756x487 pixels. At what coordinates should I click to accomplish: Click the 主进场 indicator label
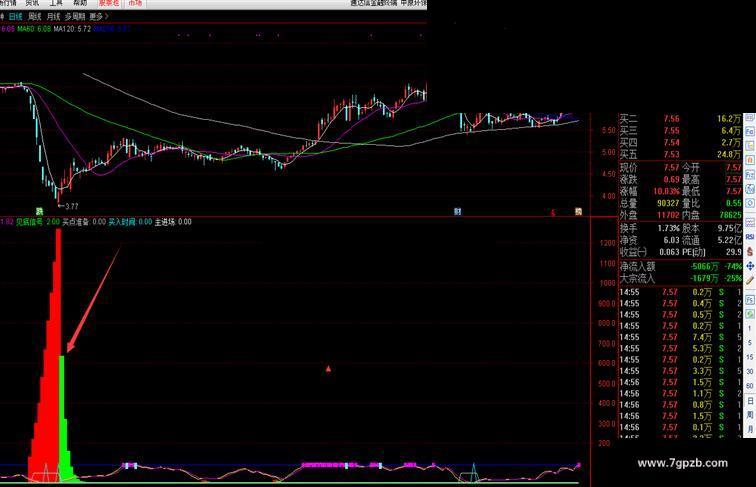click(x=173, y=222)
